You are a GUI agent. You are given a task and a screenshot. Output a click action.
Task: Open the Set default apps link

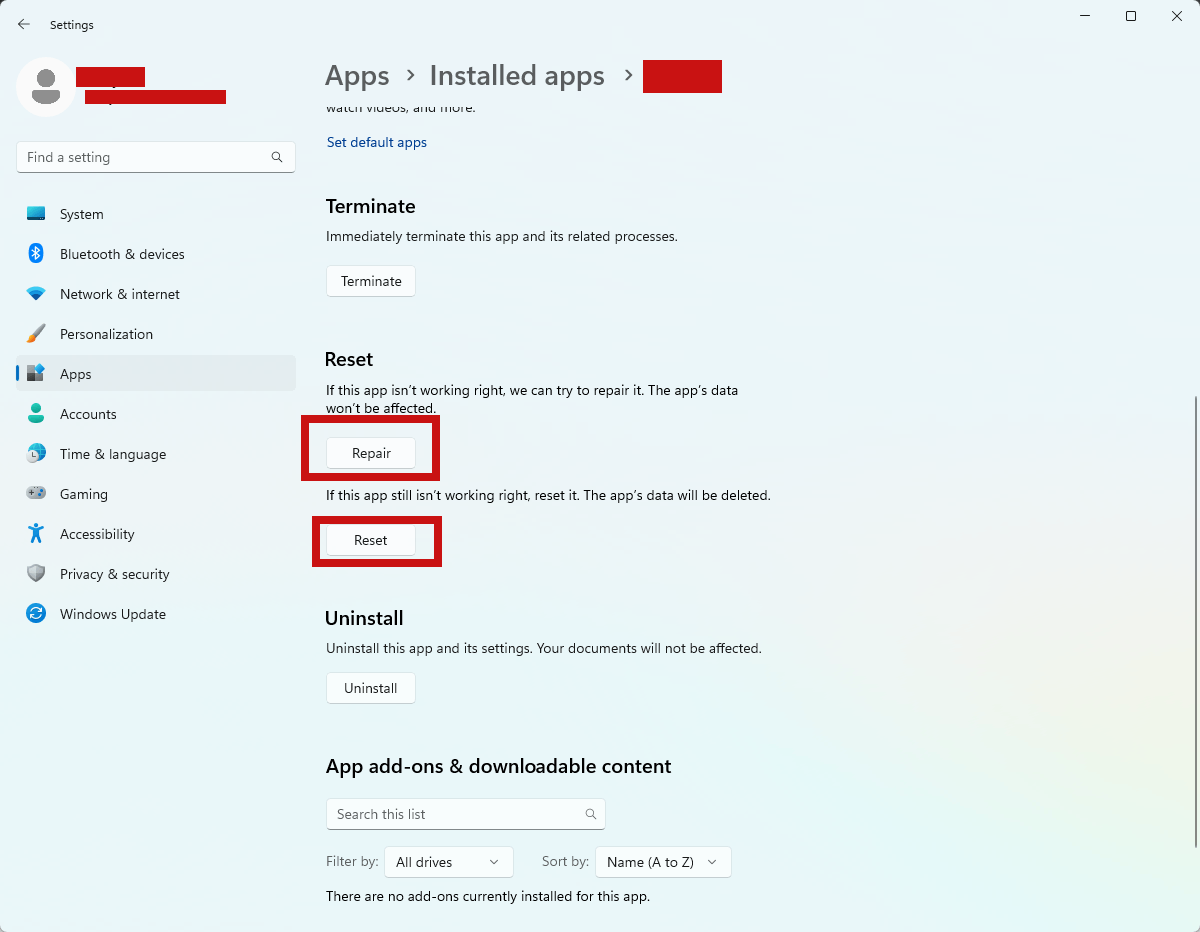(x=377, y=142)
